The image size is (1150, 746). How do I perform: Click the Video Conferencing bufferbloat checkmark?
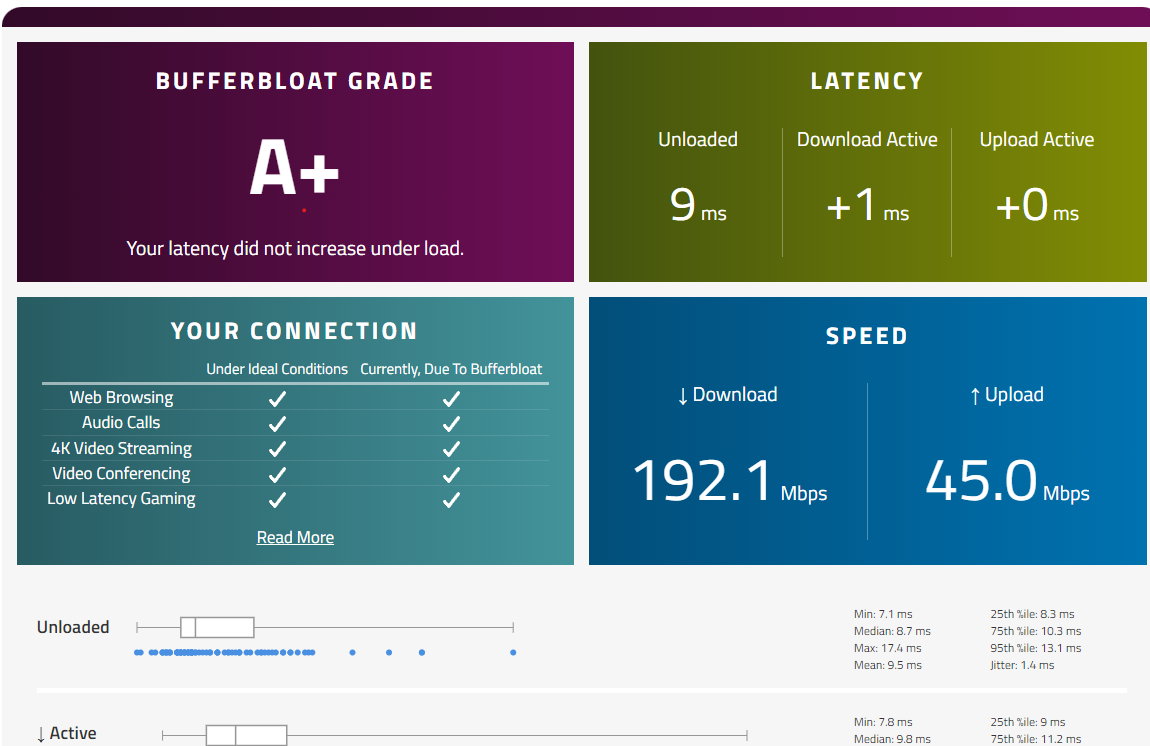click(451, 475)
